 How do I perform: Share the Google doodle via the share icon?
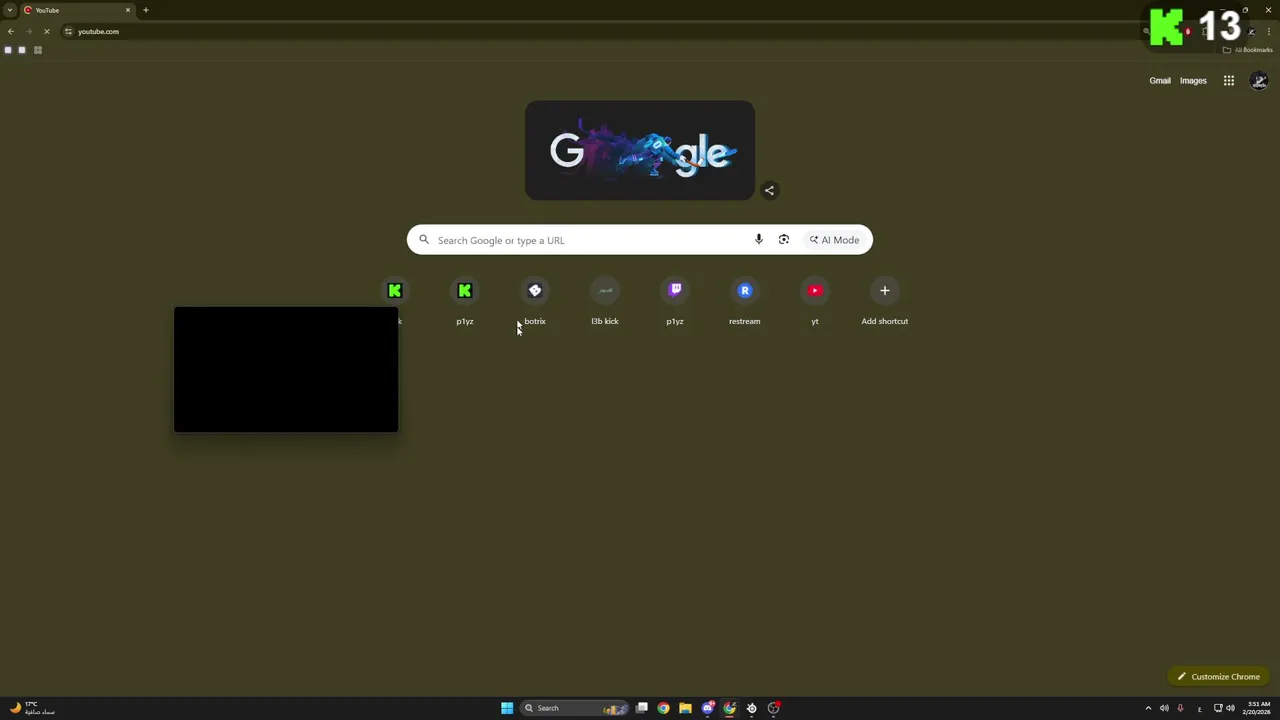coord(769,190)
